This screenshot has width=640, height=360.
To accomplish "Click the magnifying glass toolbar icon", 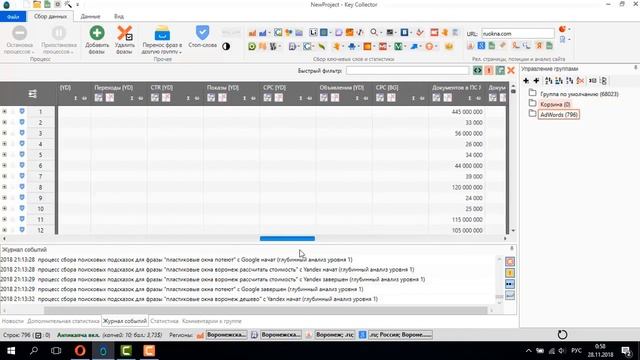I will 373,32.
